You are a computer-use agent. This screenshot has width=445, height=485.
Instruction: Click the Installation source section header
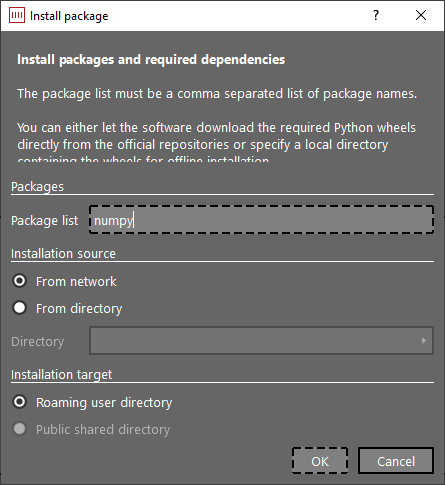tap(63, 254)
